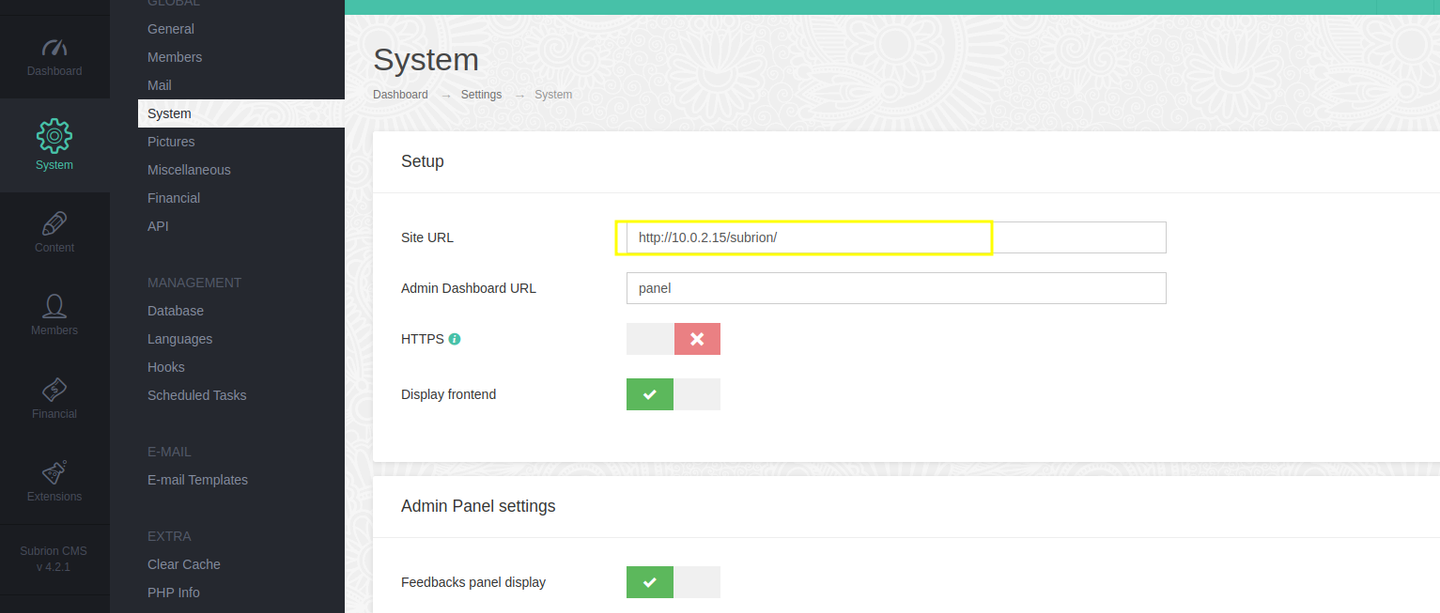Open the Financial tag icon
The height and width of the screenshot is (613, 1440).
click(54, 389)
